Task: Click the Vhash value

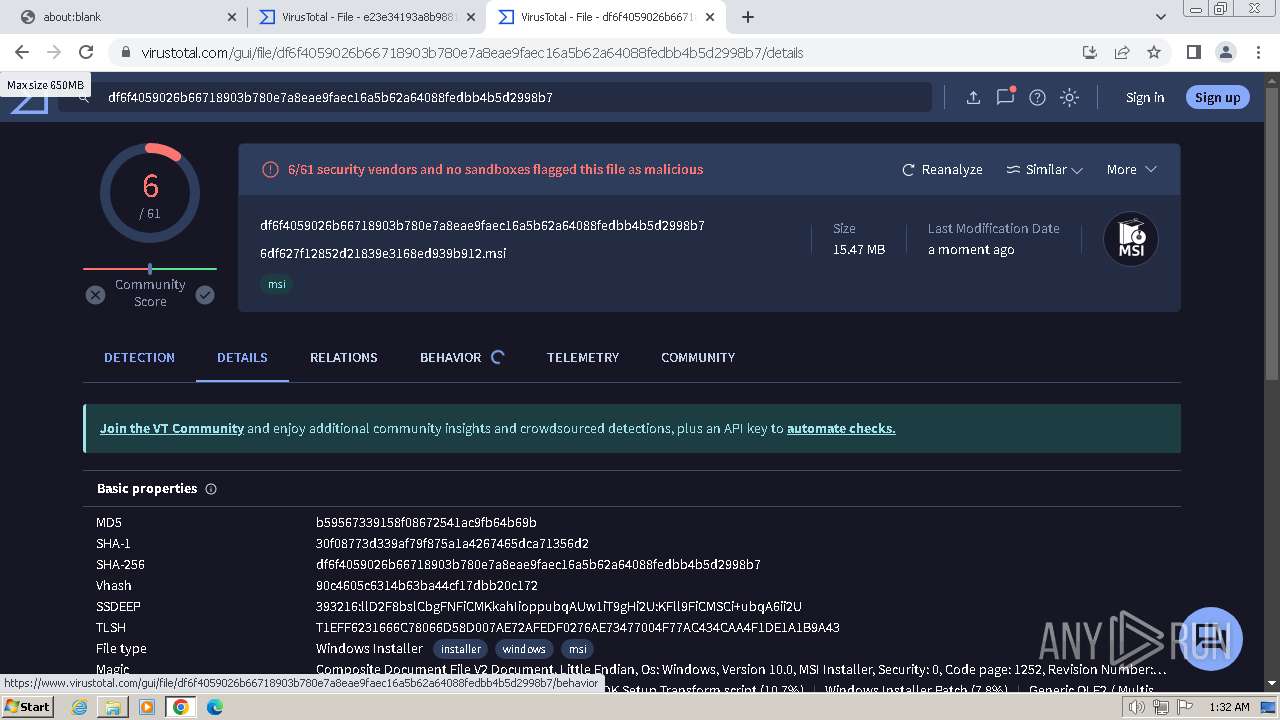Action: pos(427,585)
